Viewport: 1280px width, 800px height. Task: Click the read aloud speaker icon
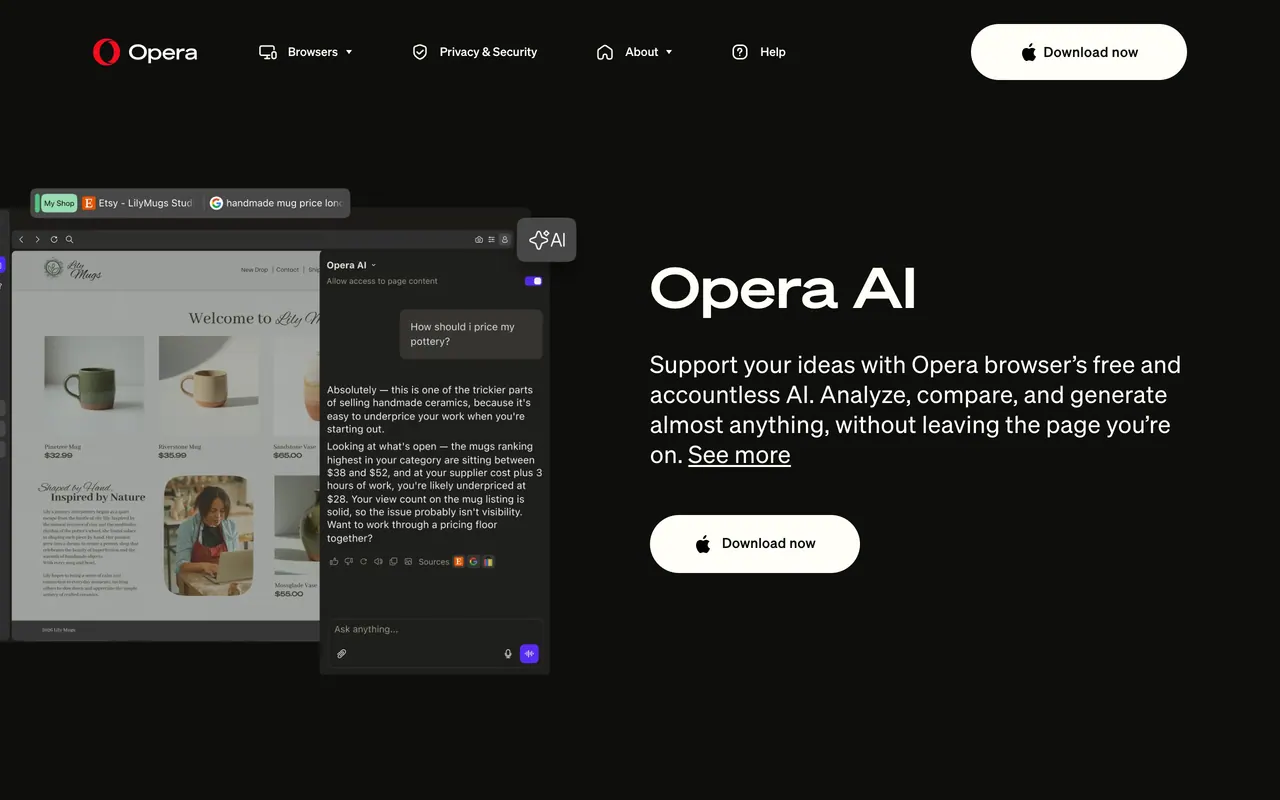coord(378,562)
